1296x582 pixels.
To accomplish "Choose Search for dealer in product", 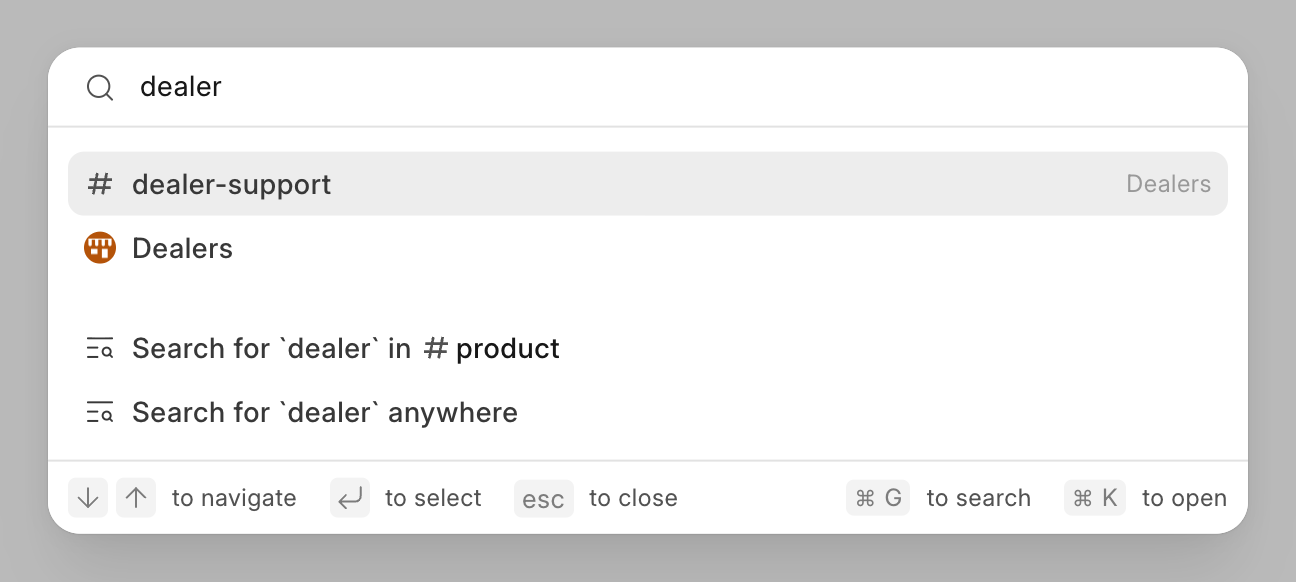I will pyautogui.click(x=648, y=349).
